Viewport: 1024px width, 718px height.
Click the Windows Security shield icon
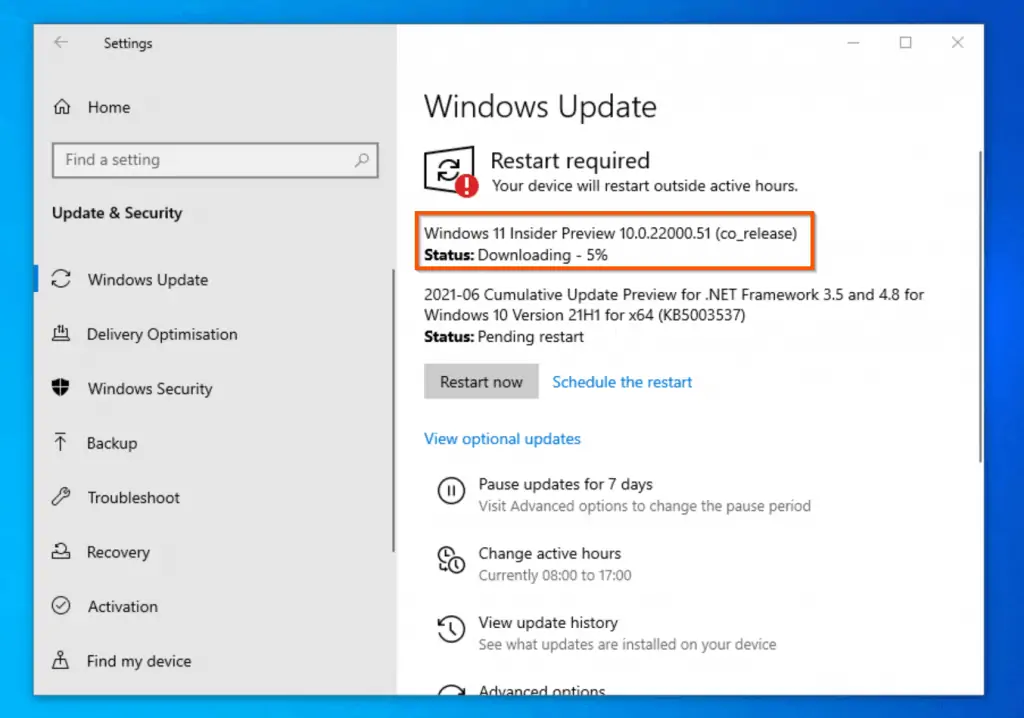tap(61, 387)
